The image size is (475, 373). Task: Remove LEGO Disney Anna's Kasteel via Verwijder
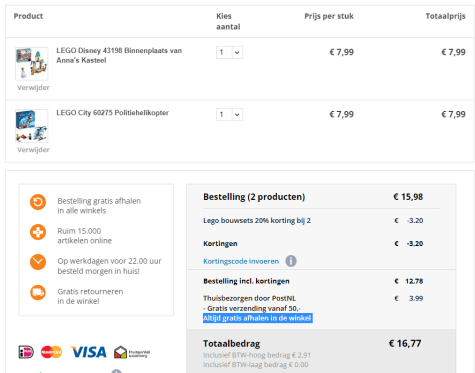pyautogui.click(x=33, y=88)
